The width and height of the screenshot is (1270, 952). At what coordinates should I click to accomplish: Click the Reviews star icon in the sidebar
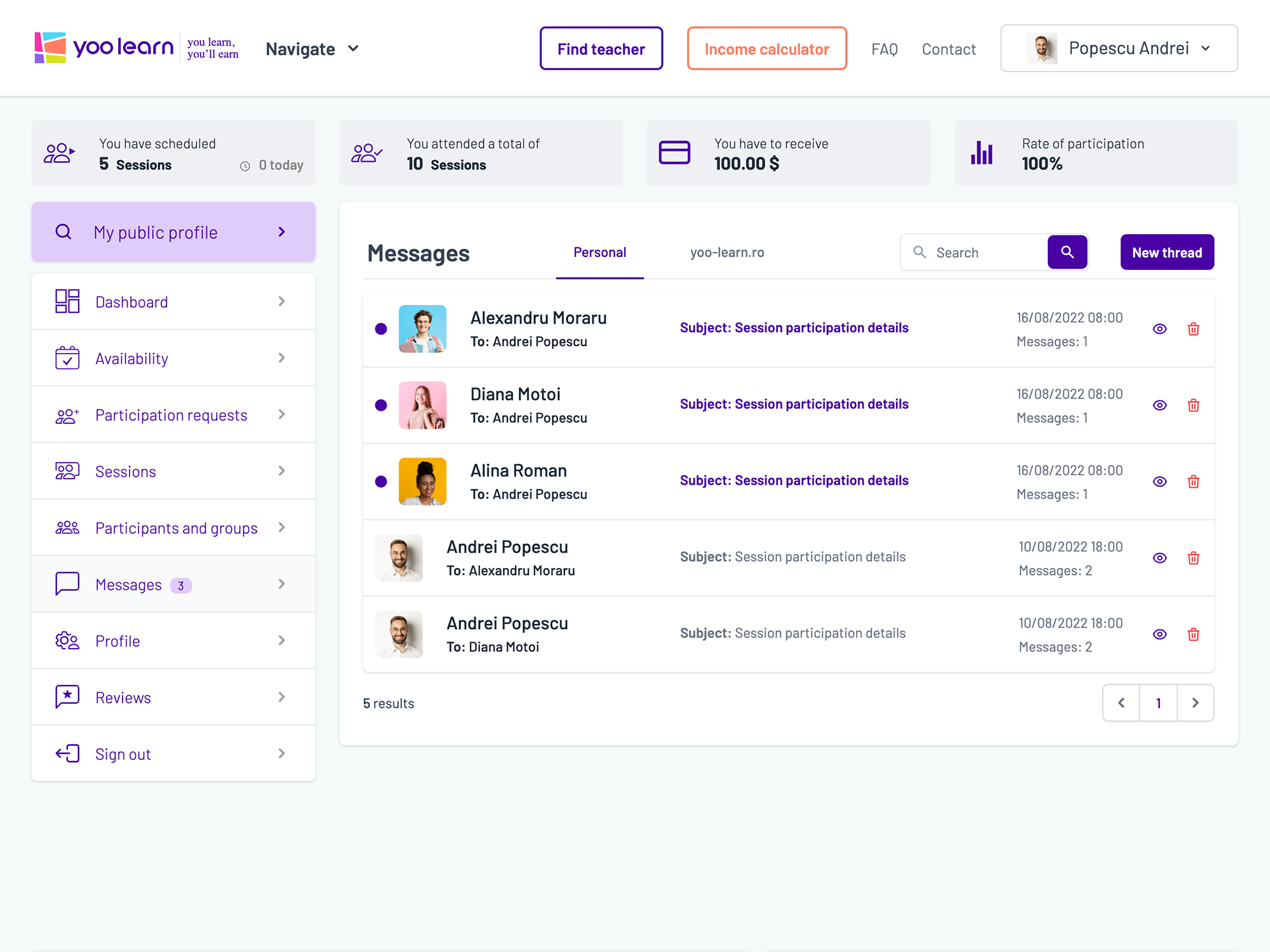click(67, 697)
